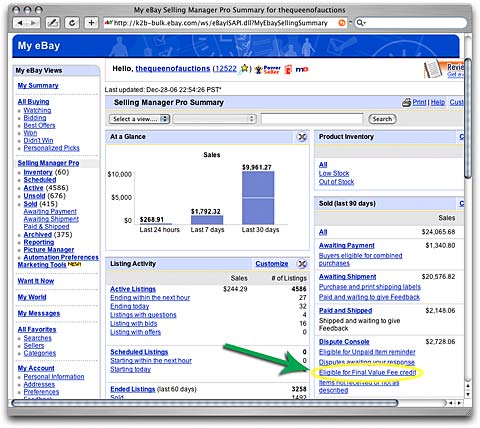Click the orange RSS icon in the address bar

pyautogui.click(x=342, y=23)
